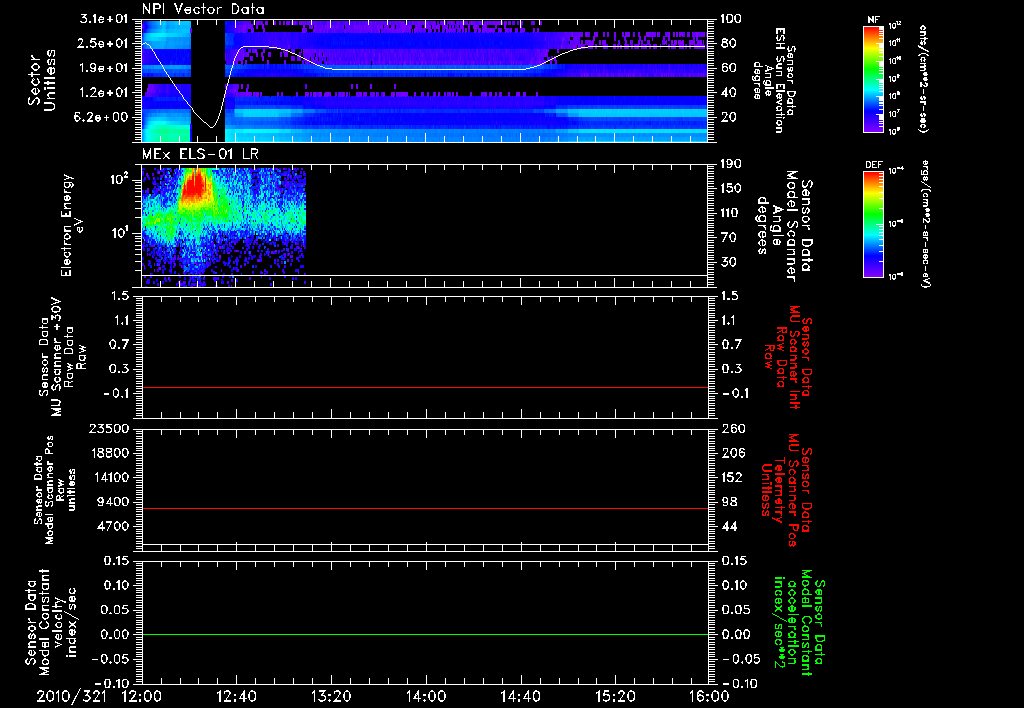This screenshot has width=1024, height=708.
Task: Click the 4700 scanner position tick label
Action: 113,526
